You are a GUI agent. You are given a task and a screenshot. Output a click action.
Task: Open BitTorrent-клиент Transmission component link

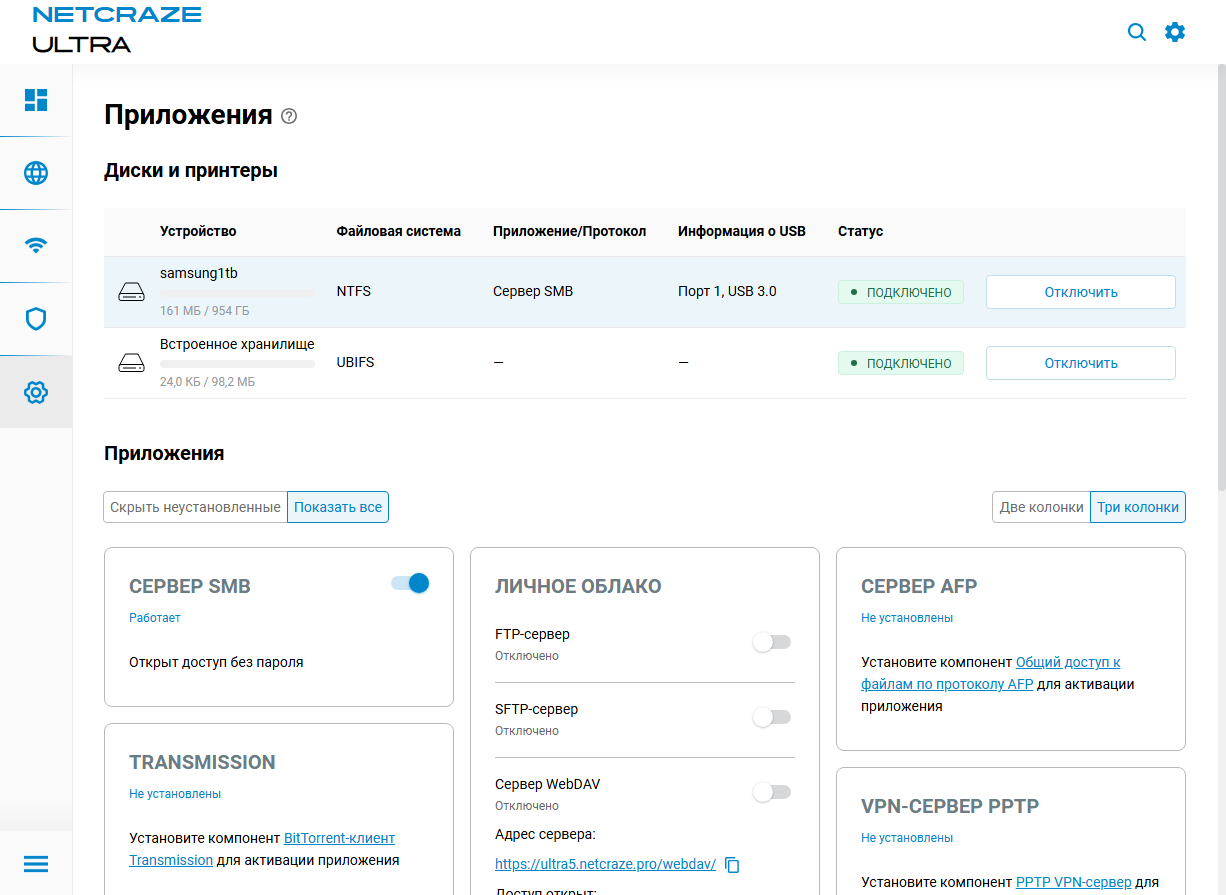[x=339, y=838]
